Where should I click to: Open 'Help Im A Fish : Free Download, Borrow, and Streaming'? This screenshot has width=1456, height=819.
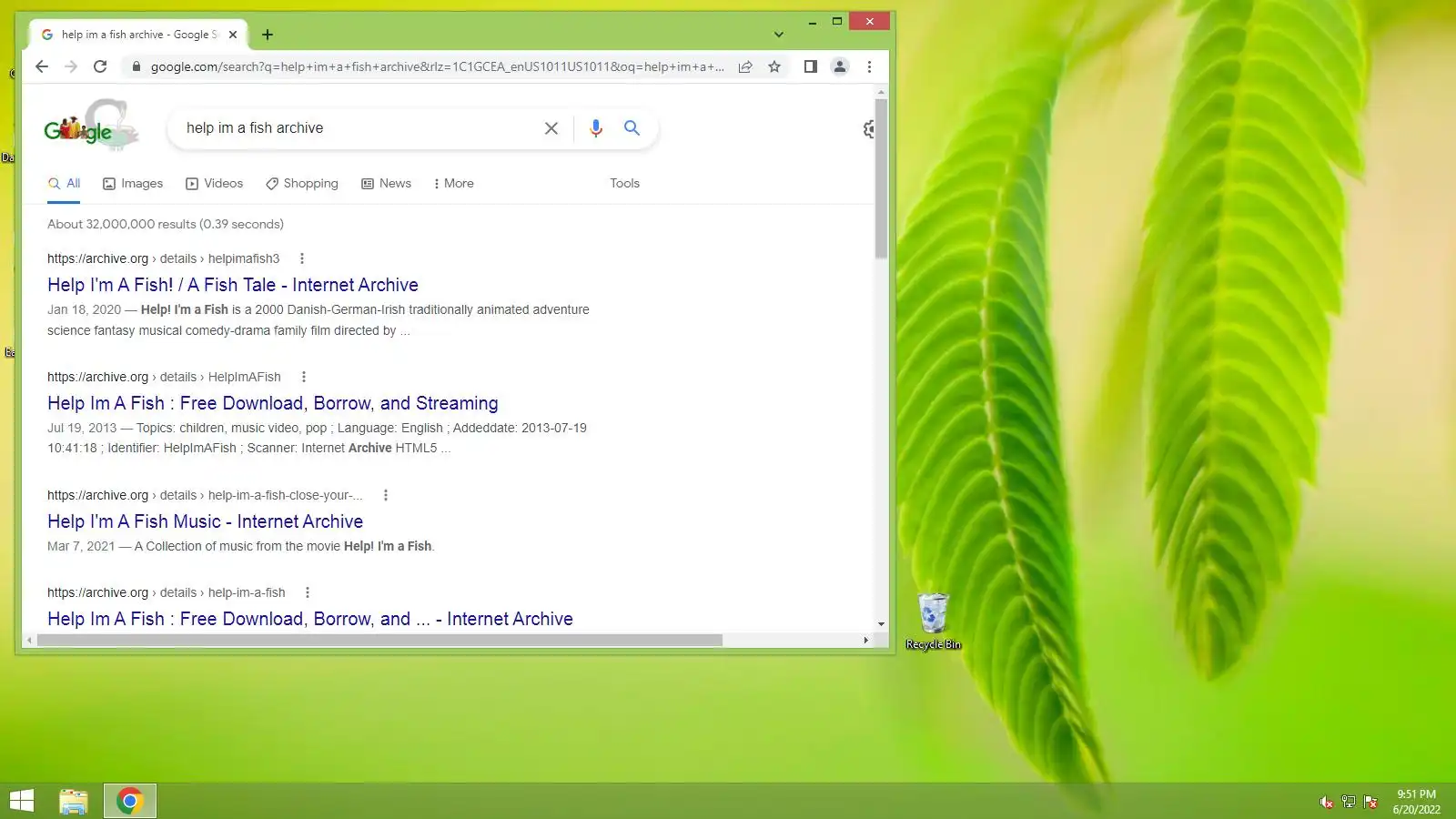click(x=273, y=403)
